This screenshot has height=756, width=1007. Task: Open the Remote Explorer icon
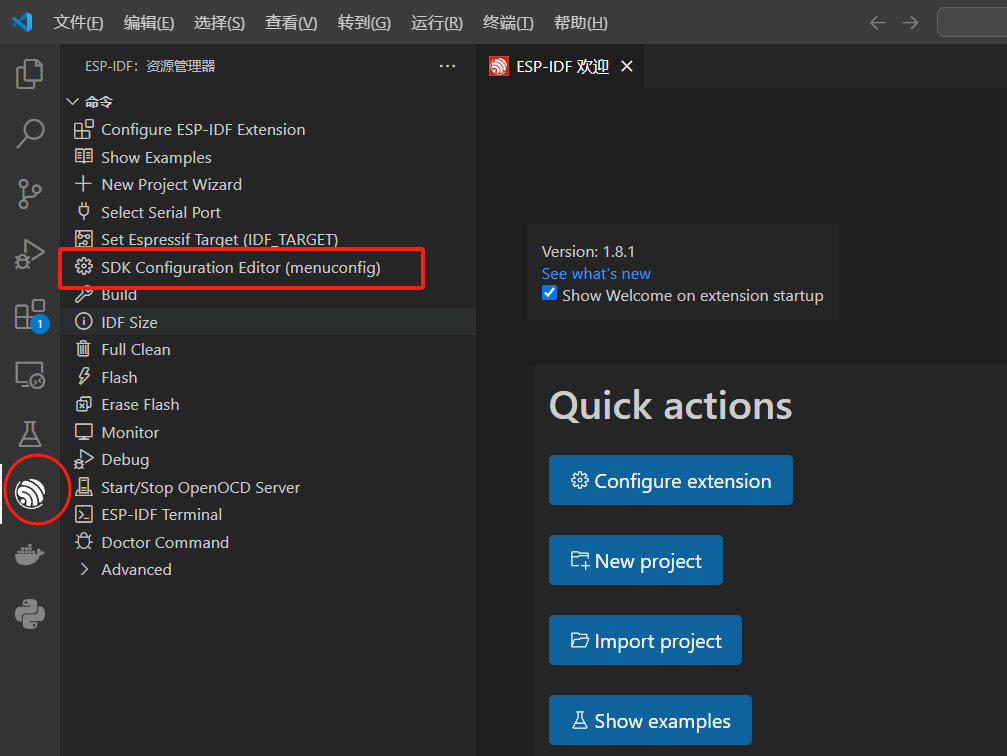coord(30,375)
